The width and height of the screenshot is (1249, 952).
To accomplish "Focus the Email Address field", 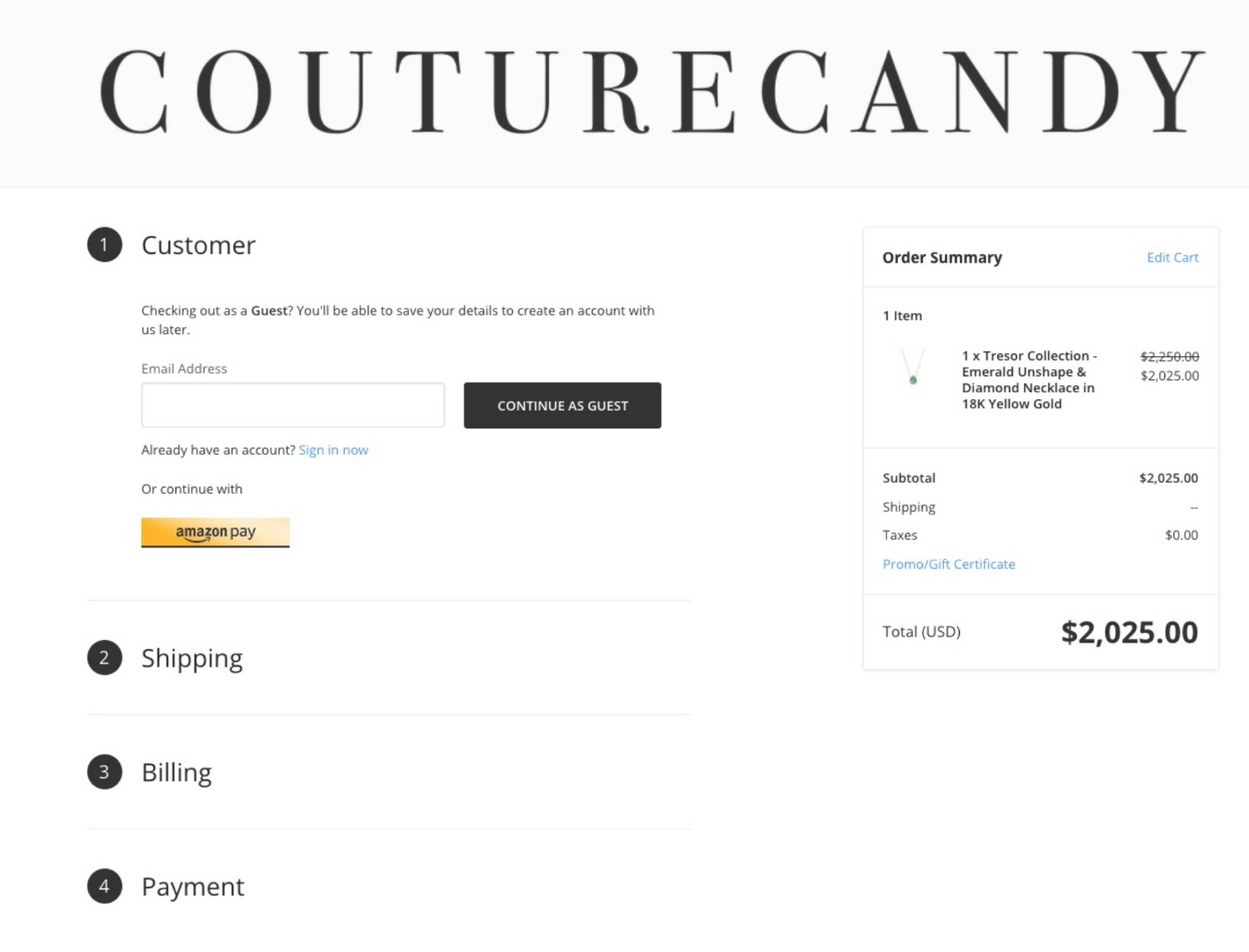I will (x=293, y=405).
